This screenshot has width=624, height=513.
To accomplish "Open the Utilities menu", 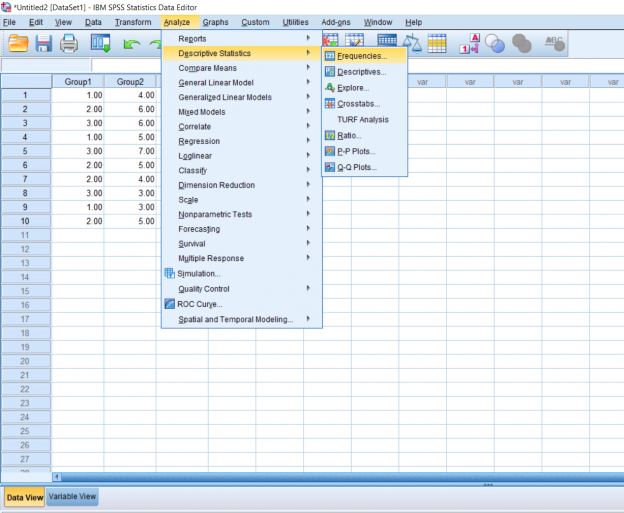I will 295,22.
